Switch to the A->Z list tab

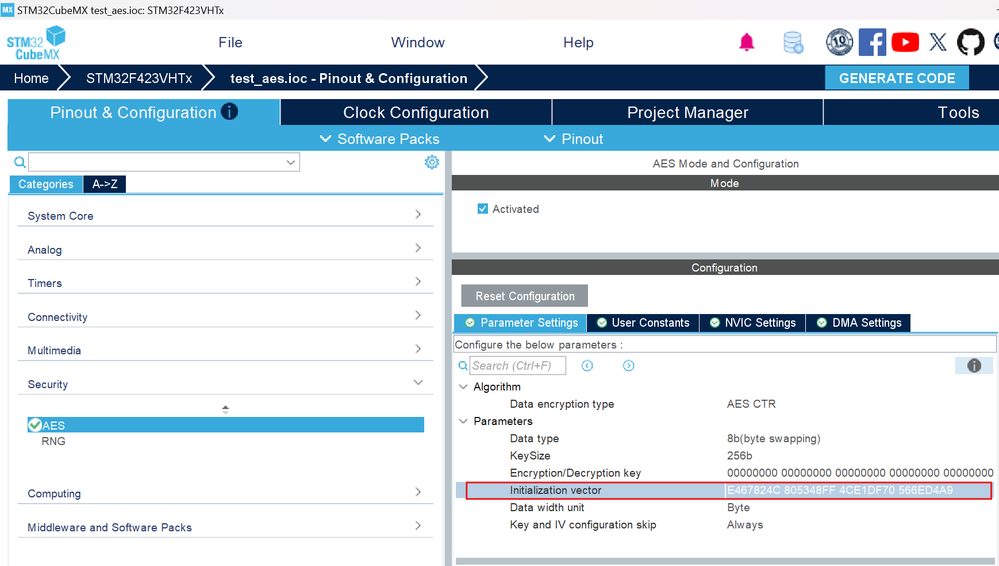(104, 184)
